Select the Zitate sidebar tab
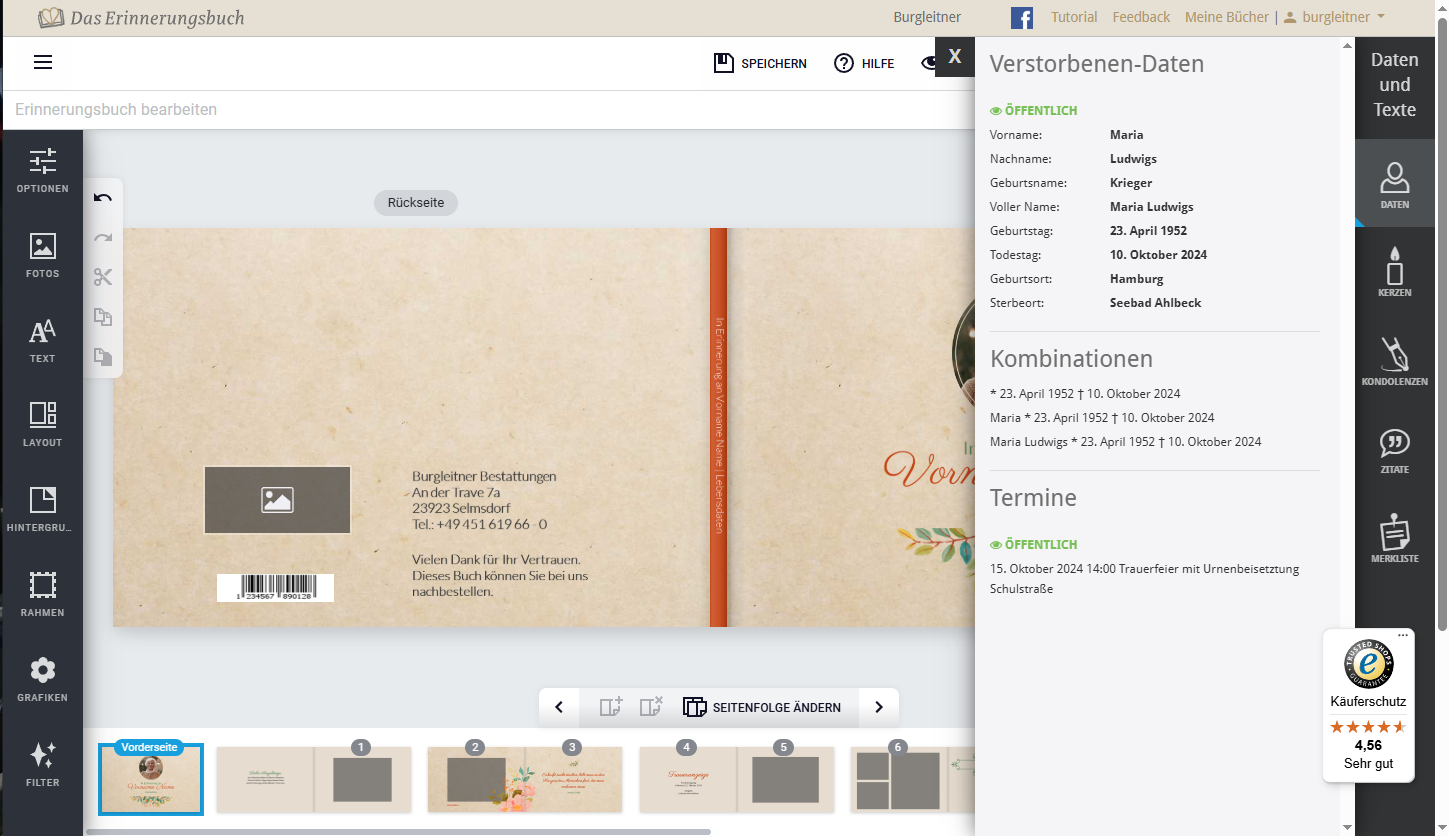1449x836 pixels. click(1394, 450)
